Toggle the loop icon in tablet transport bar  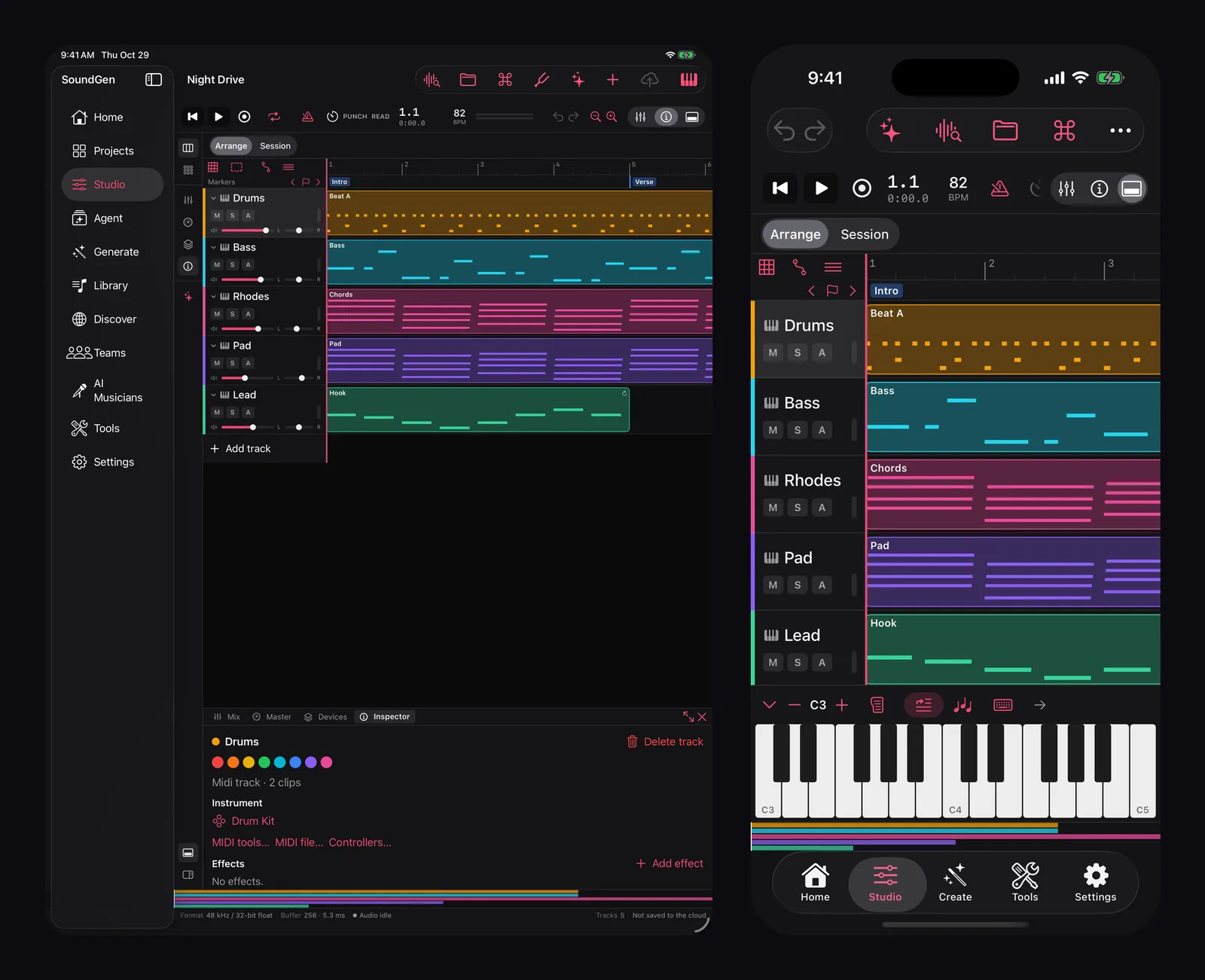pyautogui.click(x=274, y=117)
